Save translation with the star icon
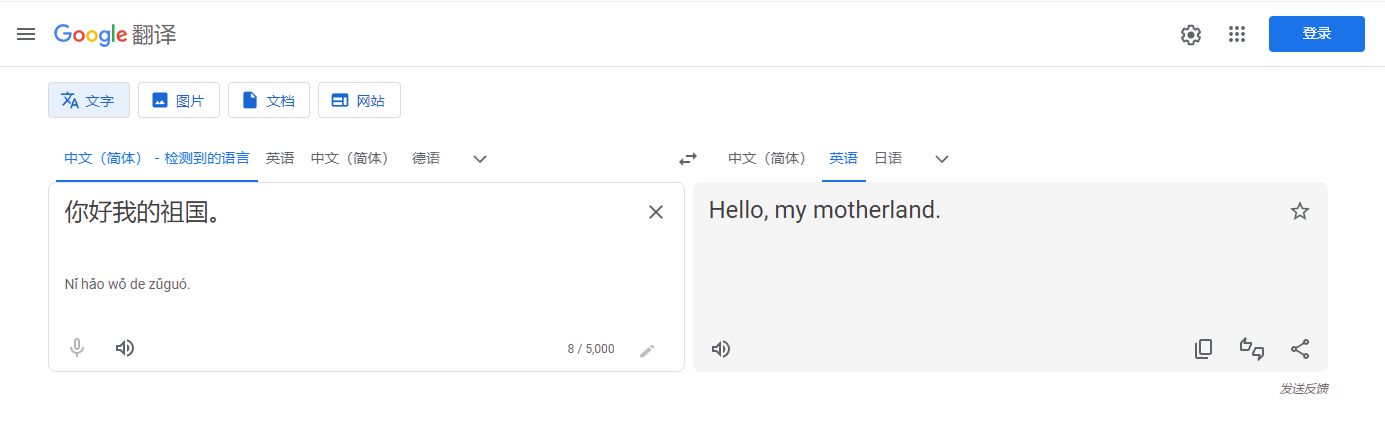This screenshot has width=1385, height=421. coord(1300,211)
